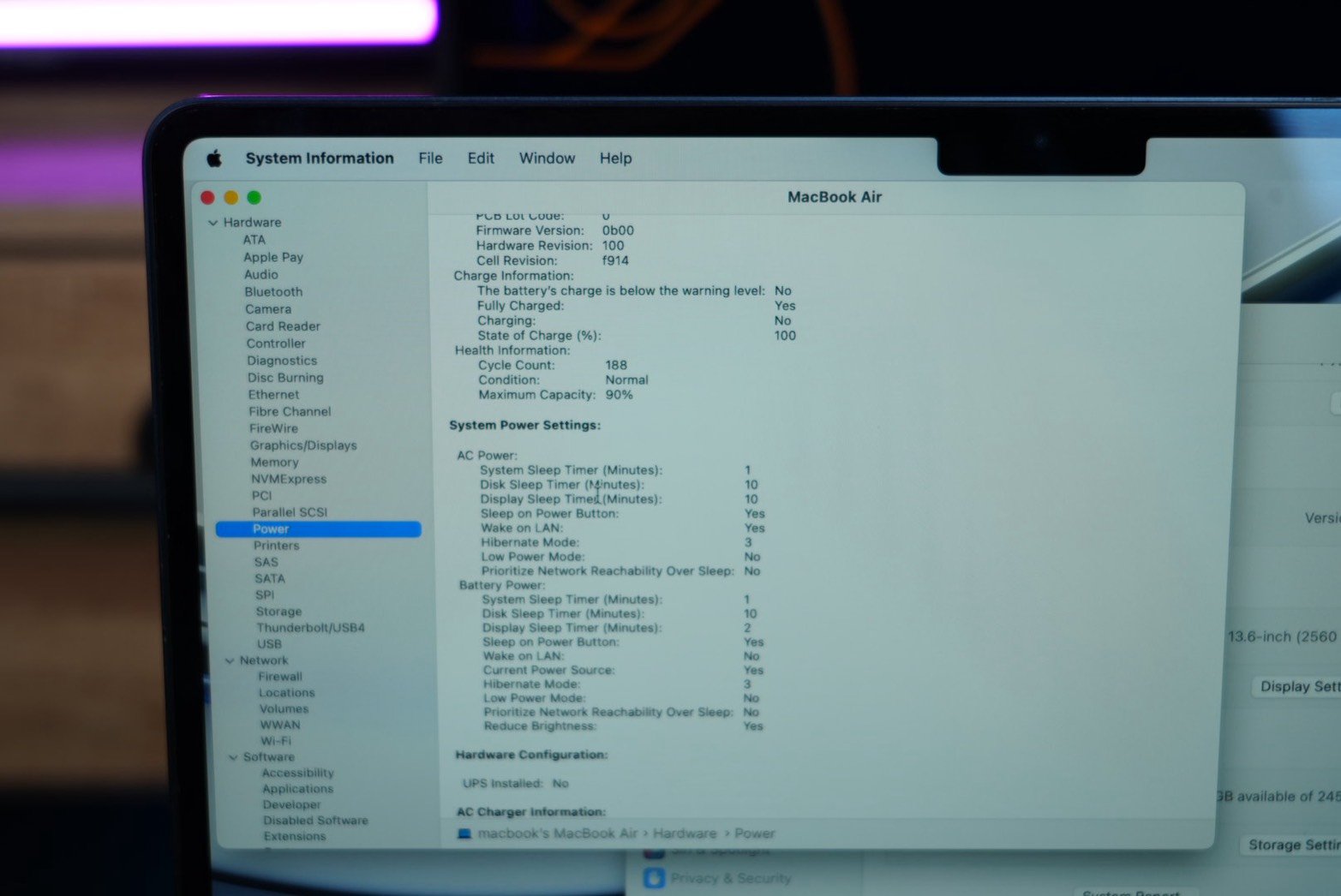This screenshot has height=896, width=1341.
Task: Click the Display Settings button
Action: pyautogui.click(x=1297, y=686)
